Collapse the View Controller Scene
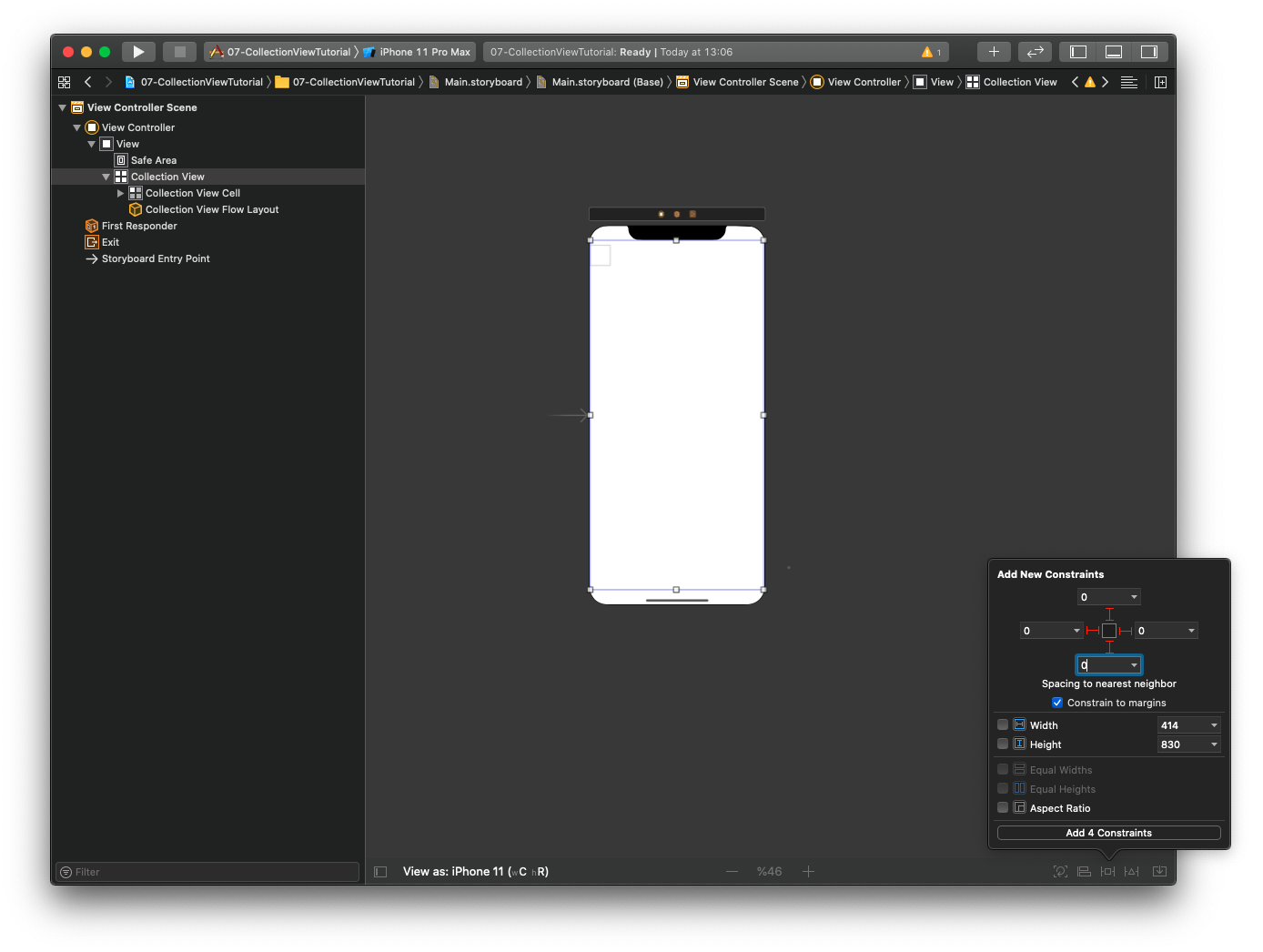 point(62,106)
